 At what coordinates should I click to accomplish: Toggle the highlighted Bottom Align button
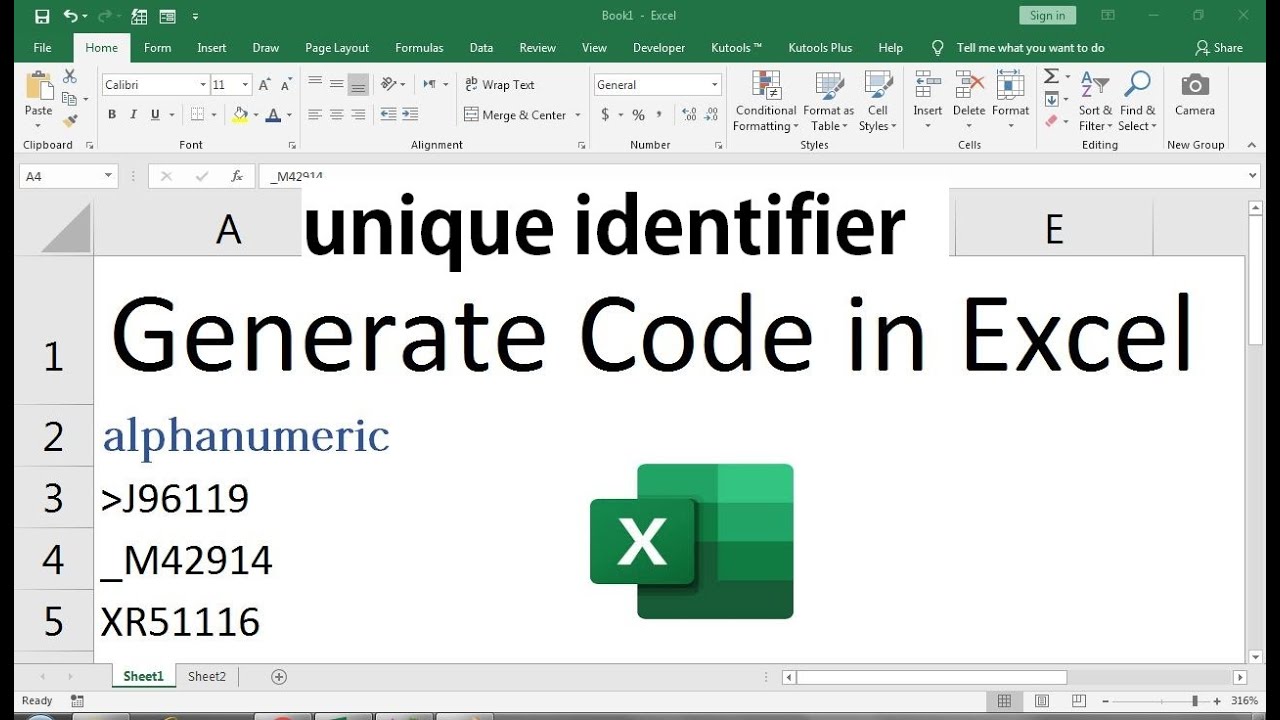pyautogui.click(x=358, y=84)
